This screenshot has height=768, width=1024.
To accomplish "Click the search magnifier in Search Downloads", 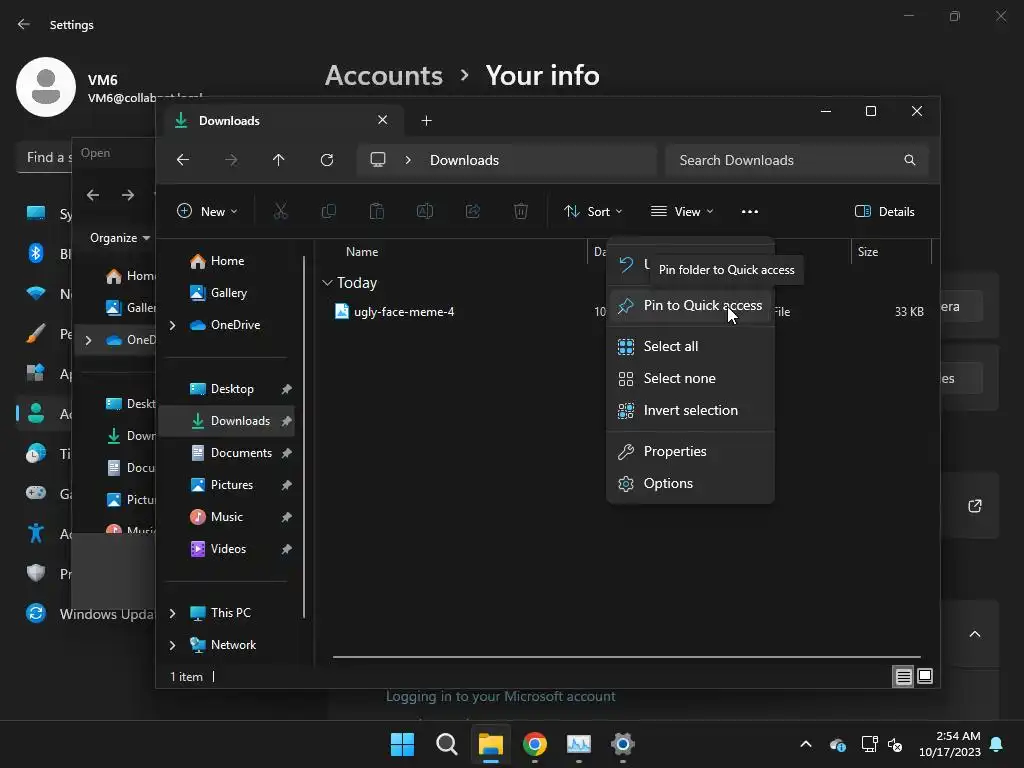I will coord(909,160).
